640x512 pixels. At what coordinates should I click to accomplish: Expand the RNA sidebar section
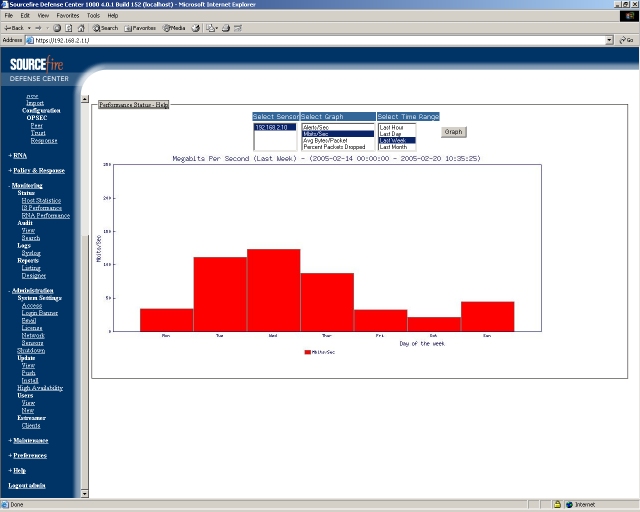18,156
